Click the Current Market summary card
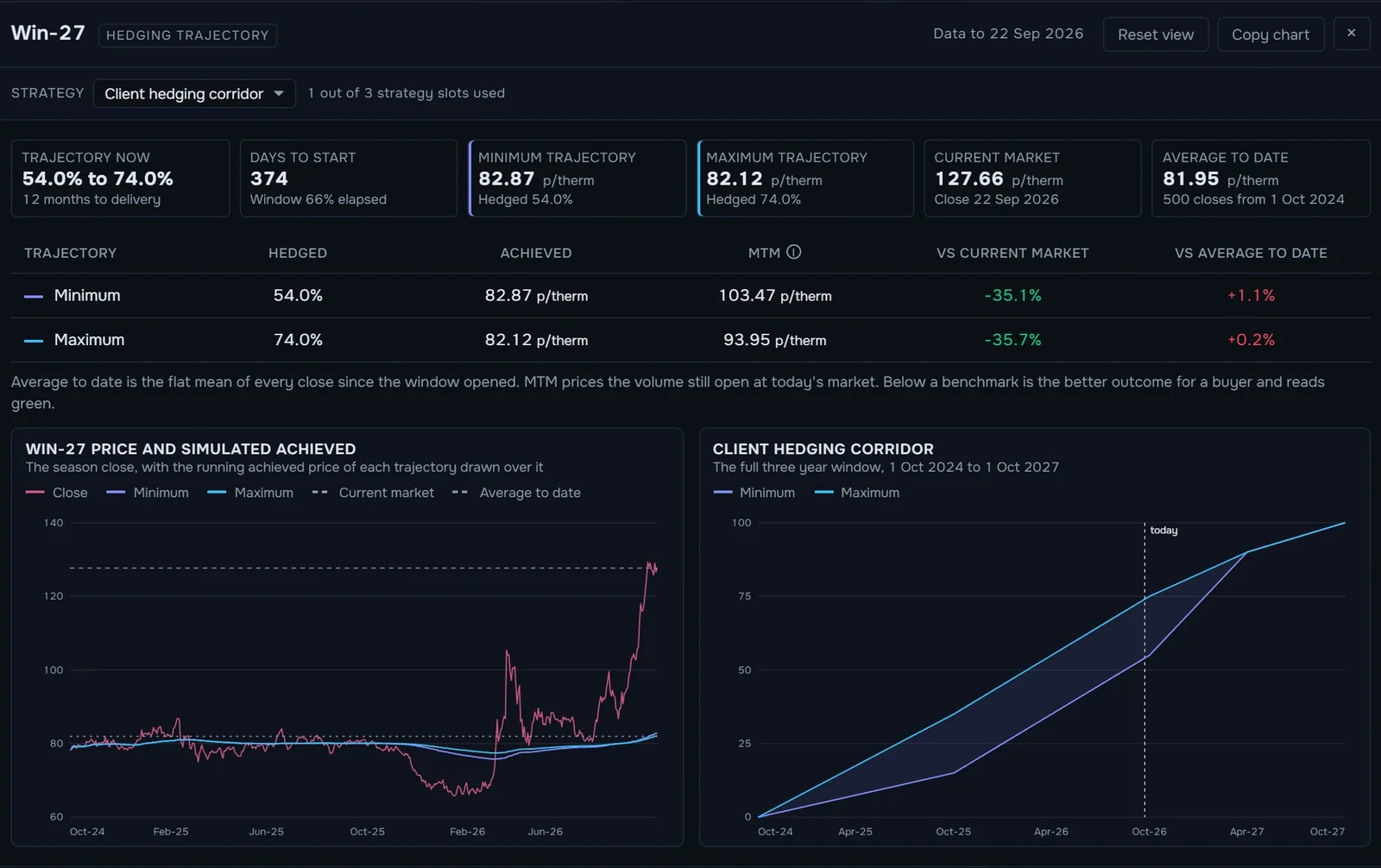The width and height of the screenshot is (1381, 868). pos(1032,179)
